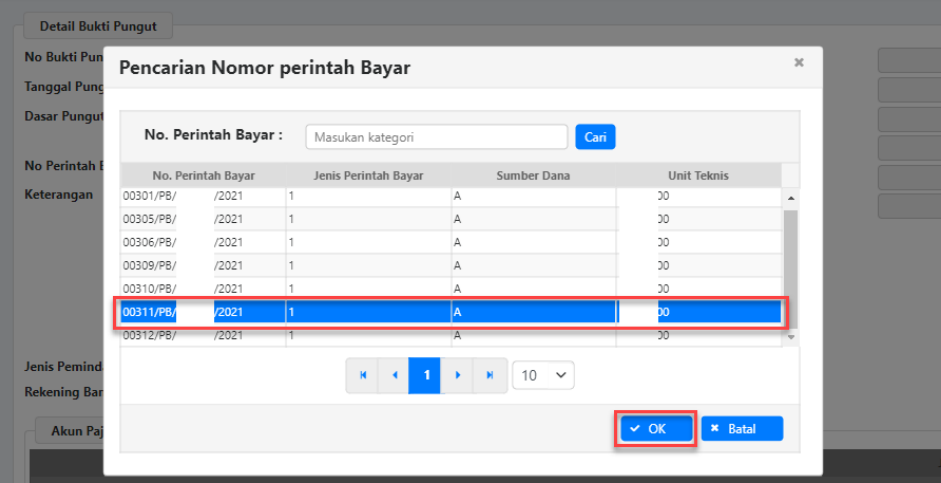Cancel using the Batal button

pyautogui.click(x=741, y=429)
